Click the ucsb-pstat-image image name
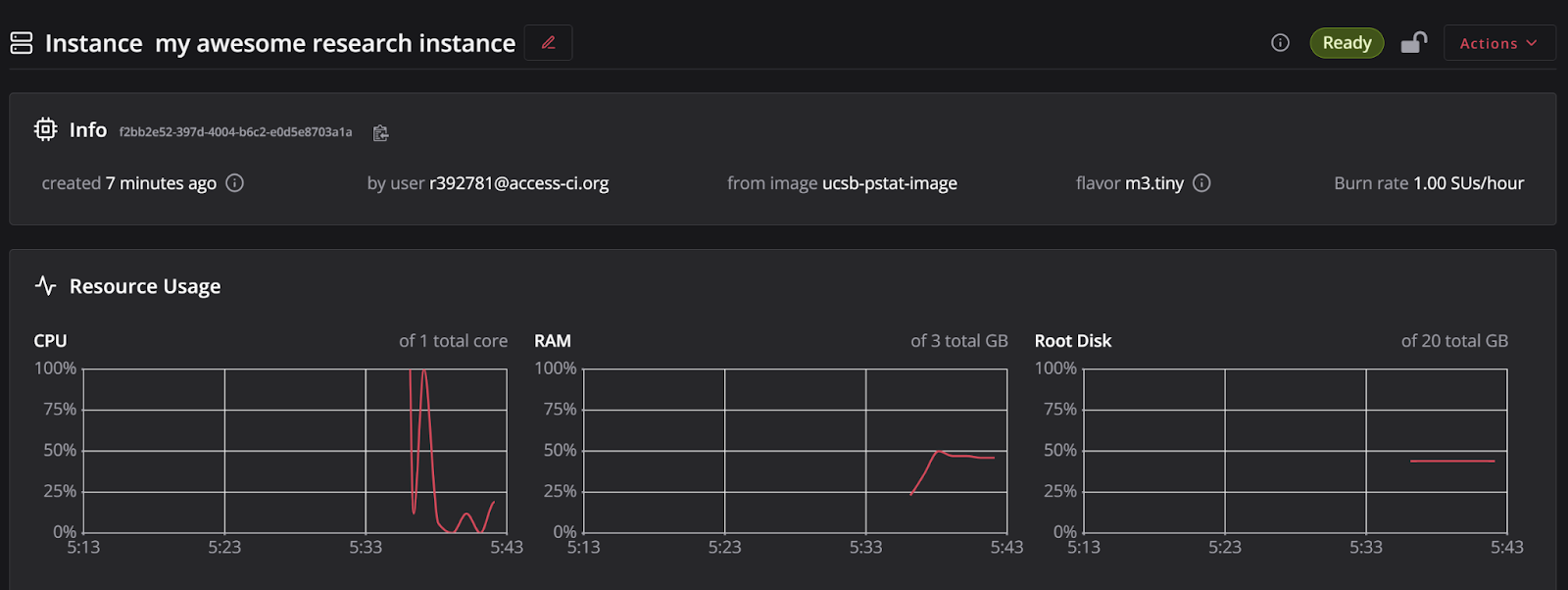Viewport: 1568px width, 590px height. [x=889, y=183]
